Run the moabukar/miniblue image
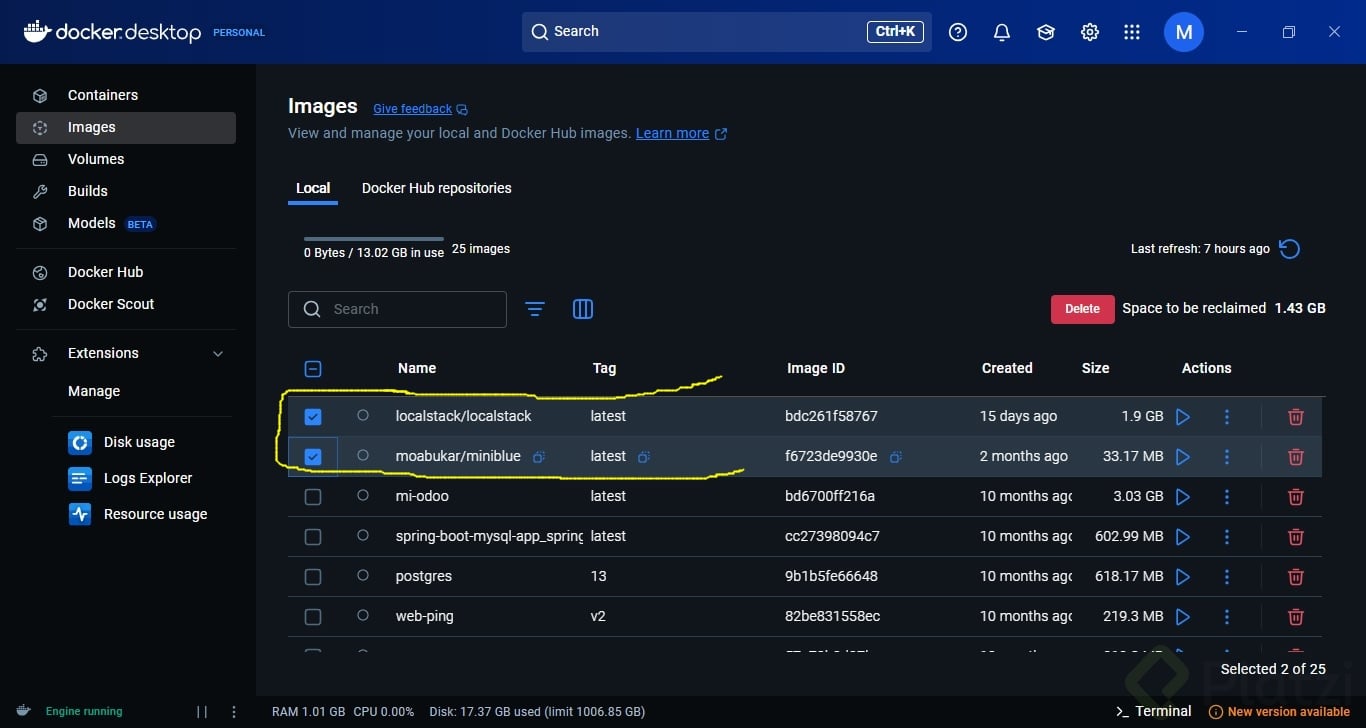The height and width of the screenshot is (728, 1366). click(1183, 456)
